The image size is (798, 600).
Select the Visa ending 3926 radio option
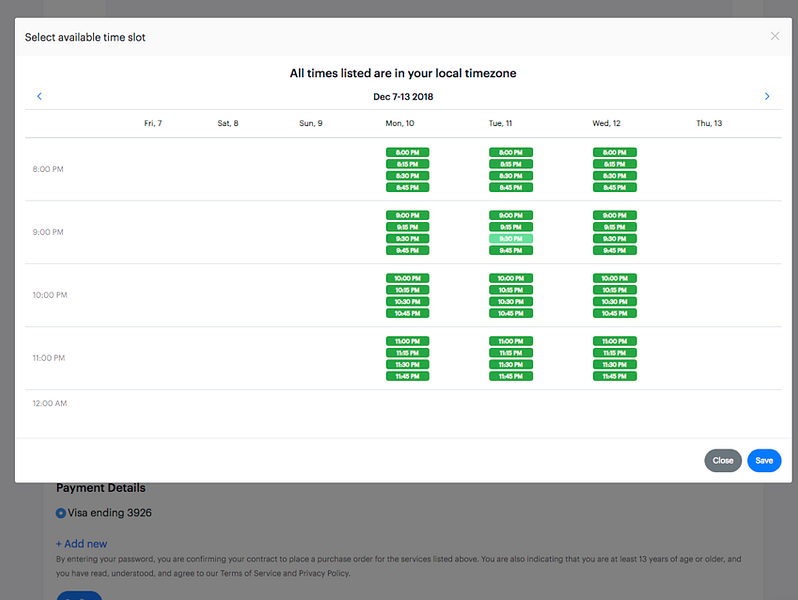61,513
